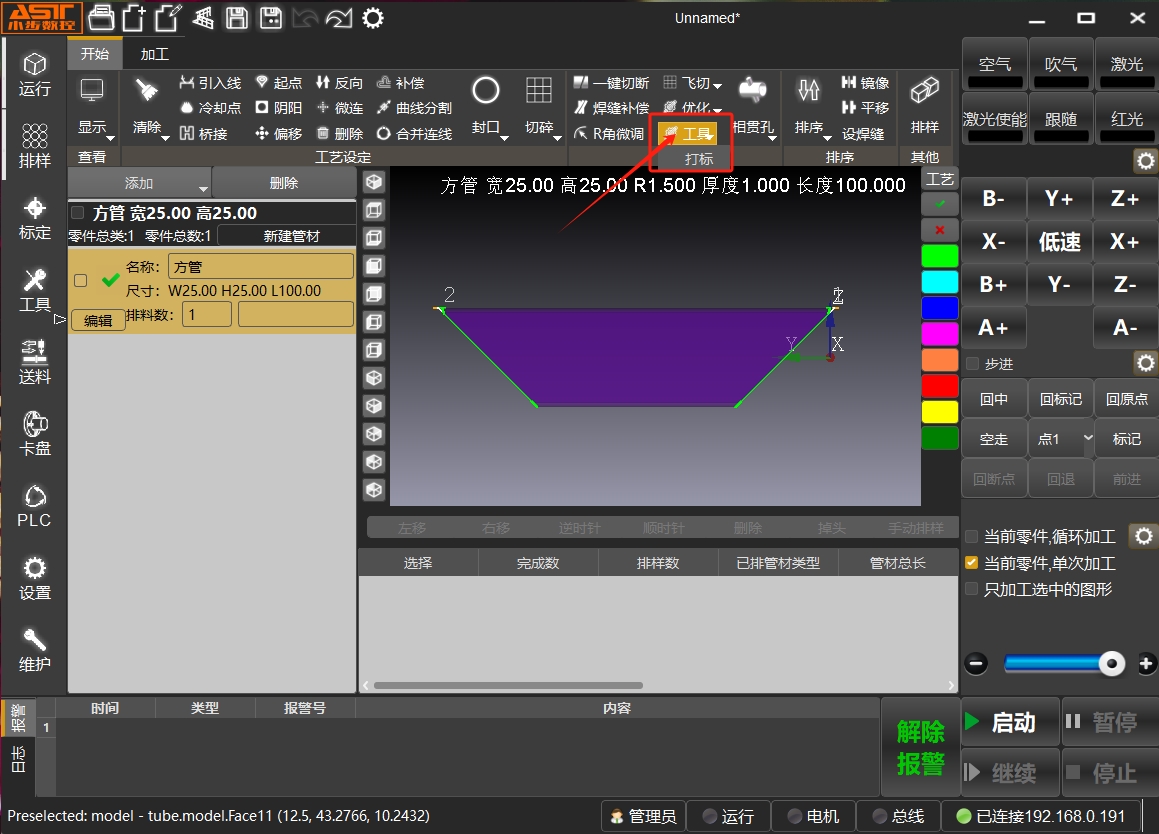Click the green check mark under 工艺
Viewport: 1159px width, 834px height.
(x=939, y=203)
